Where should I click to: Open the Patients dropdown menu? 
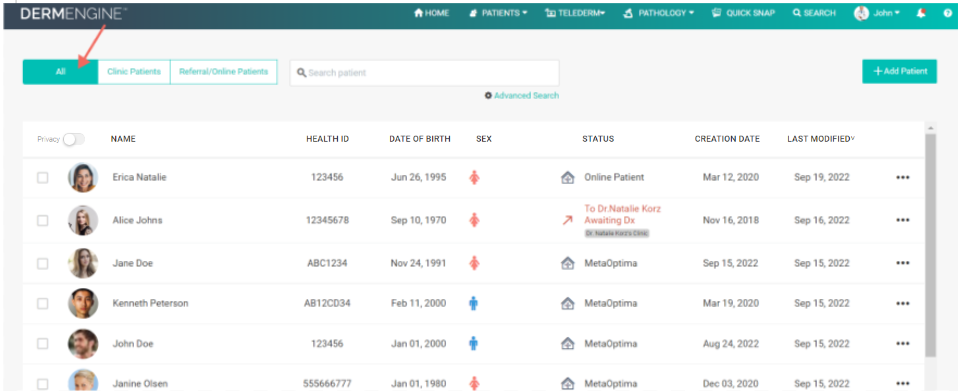498,13
